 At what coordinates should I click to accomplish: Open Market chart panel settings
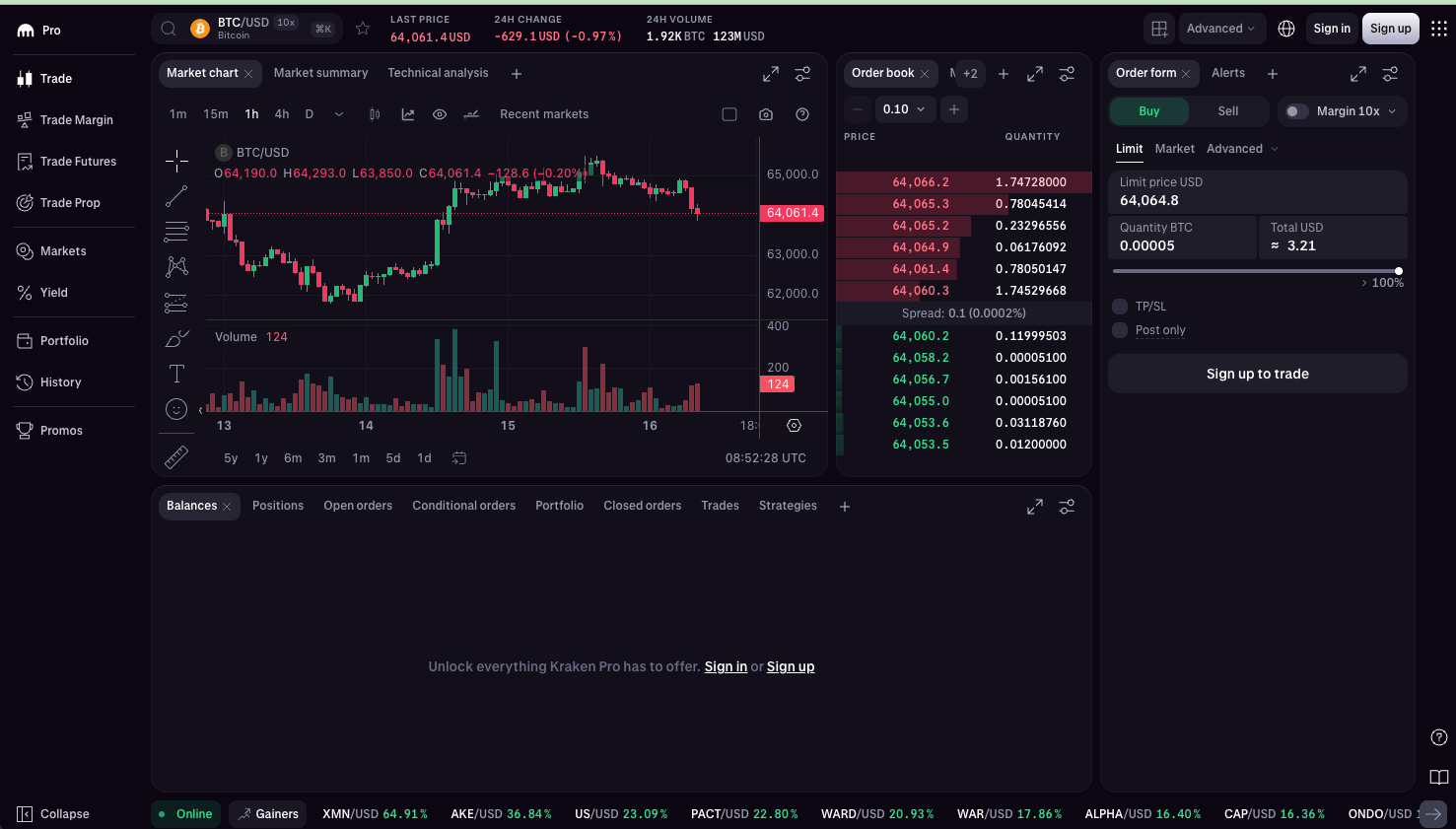(802, 74)
